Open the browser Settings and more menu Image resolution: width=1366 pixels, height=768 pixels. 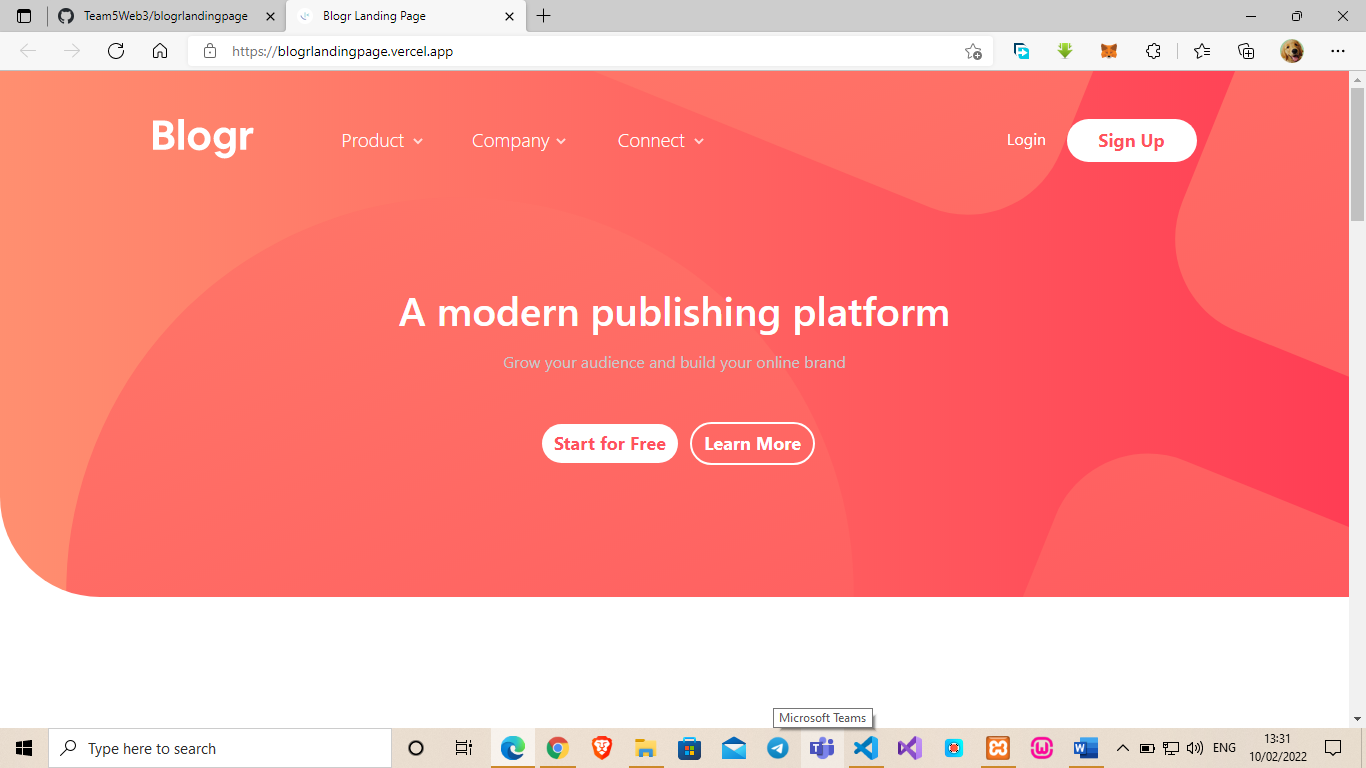(x=1338, y=51)
